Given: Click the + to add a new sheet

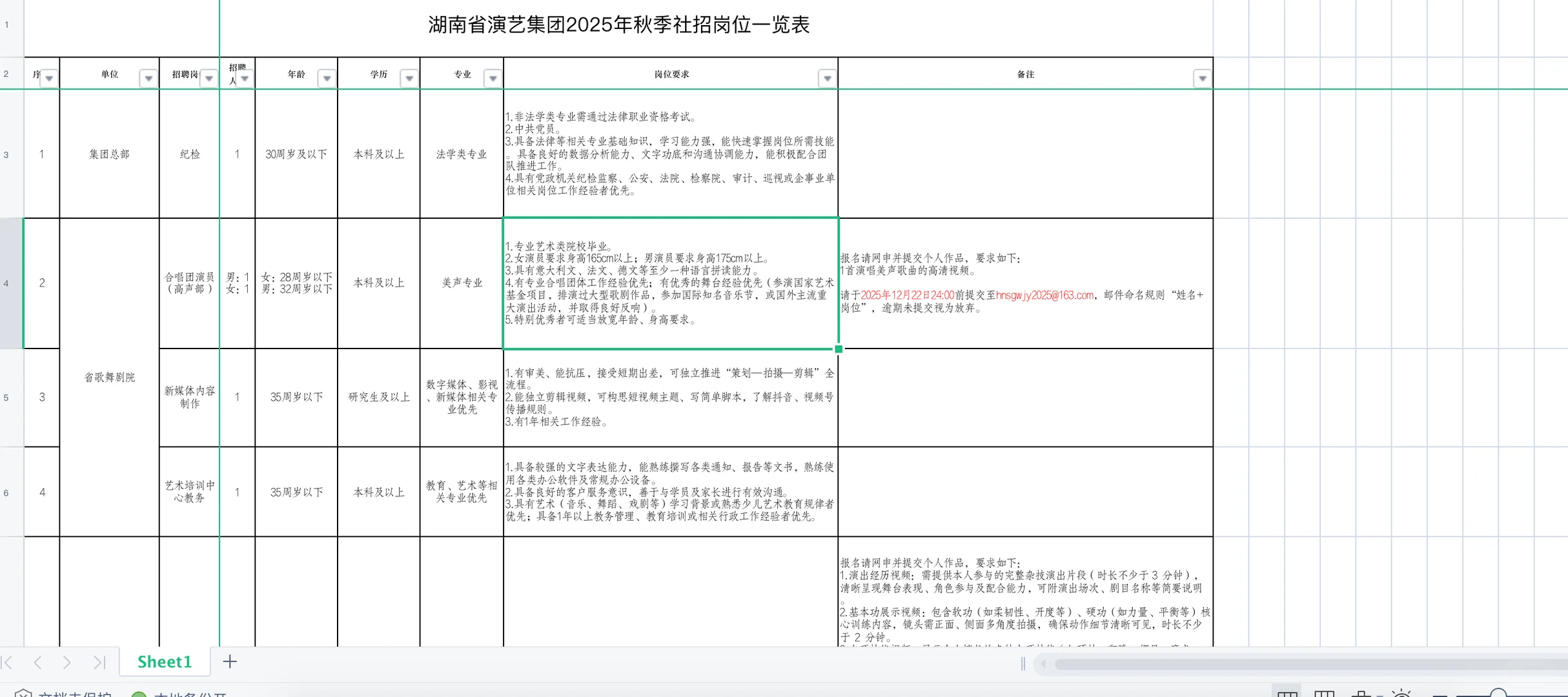Looking at the screenshot, I should (230, 662).
